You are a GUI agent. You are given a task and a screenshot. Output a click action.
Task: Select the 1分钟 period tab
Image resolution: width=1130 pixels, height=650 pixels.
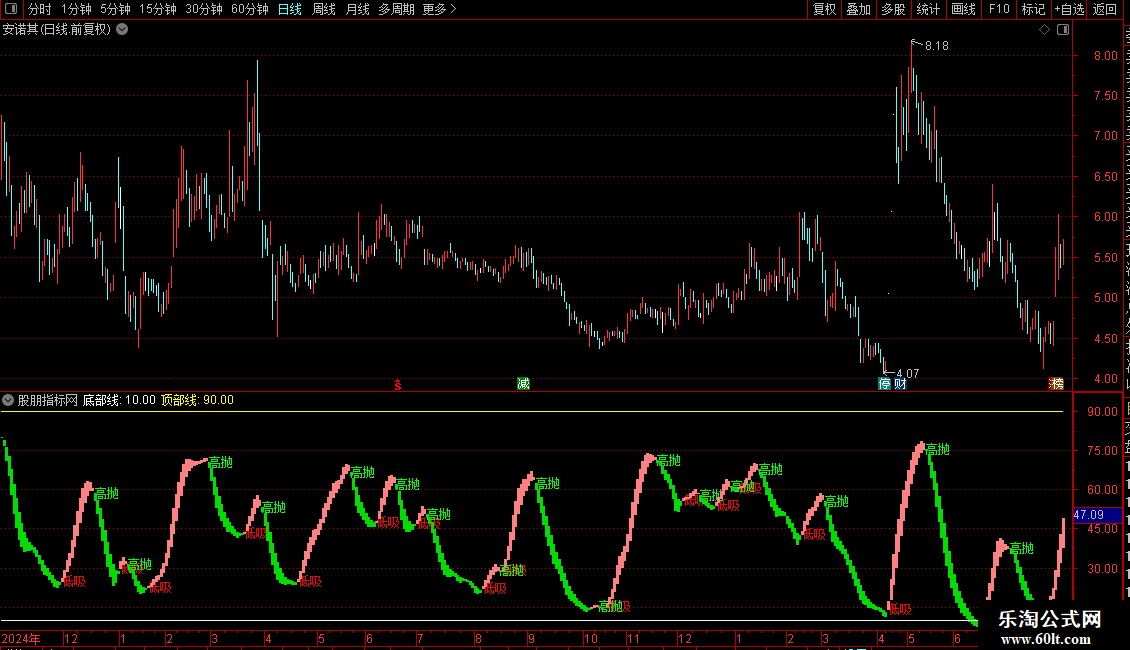pyautogui.click(x=76, y=9)
